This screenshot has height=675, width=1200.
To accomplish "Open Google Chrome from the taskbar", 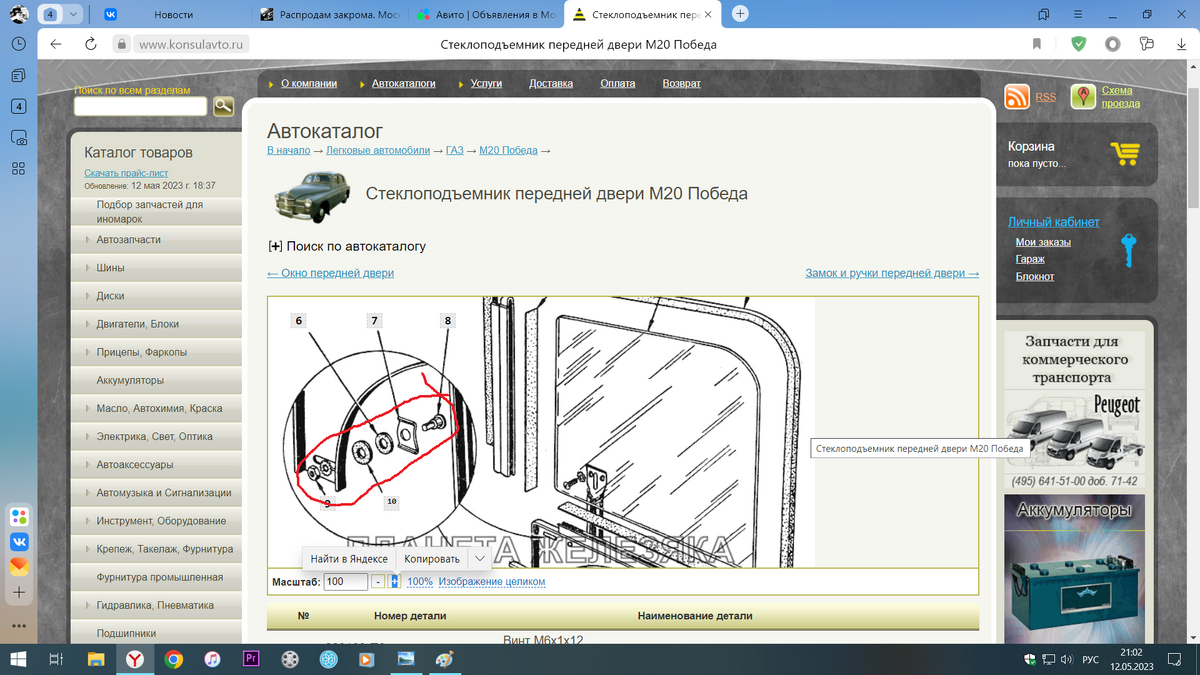I will (x=173, y=659).
